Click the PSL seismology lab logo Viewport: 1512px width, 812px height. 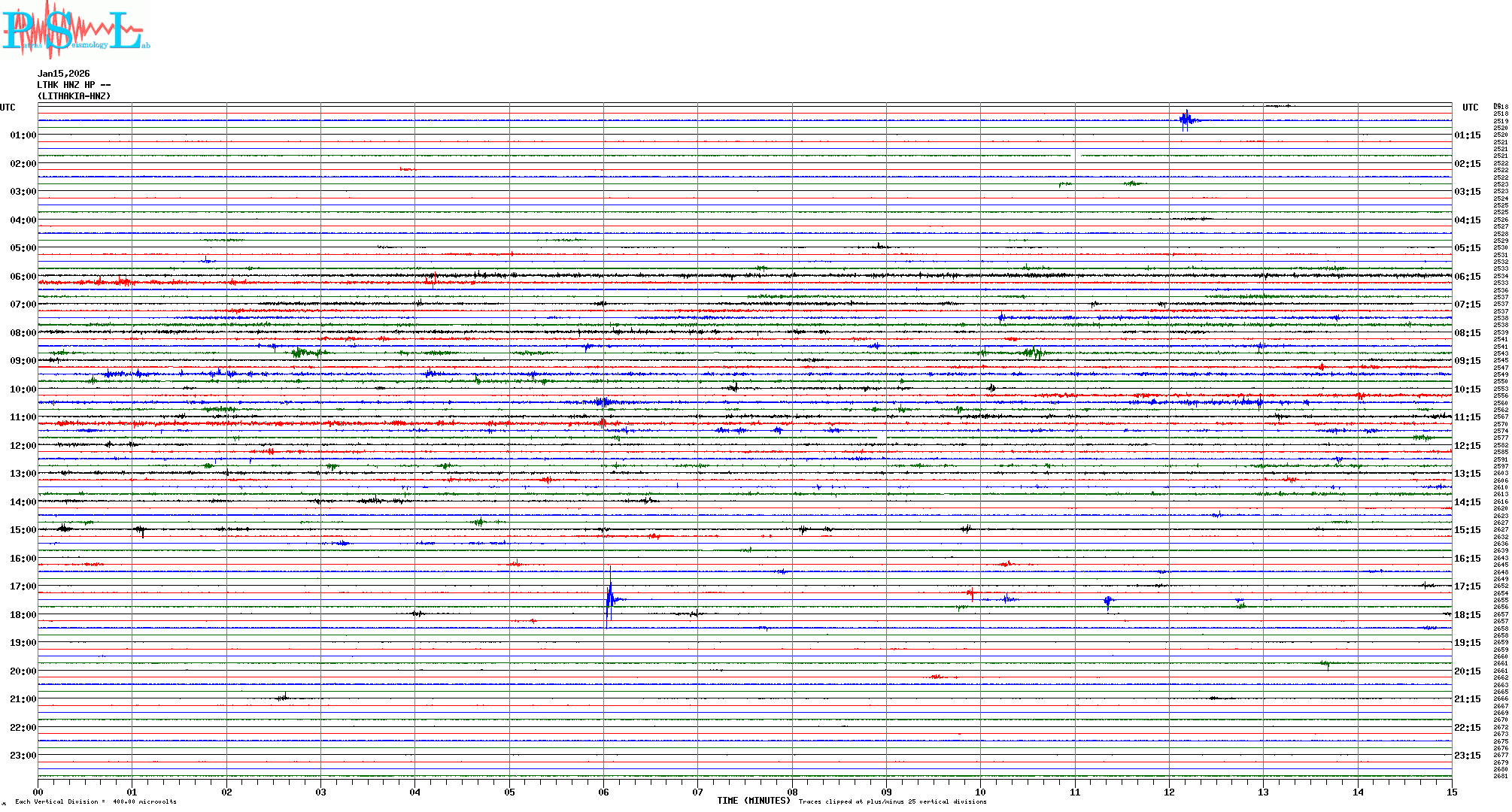click(75, 30)
